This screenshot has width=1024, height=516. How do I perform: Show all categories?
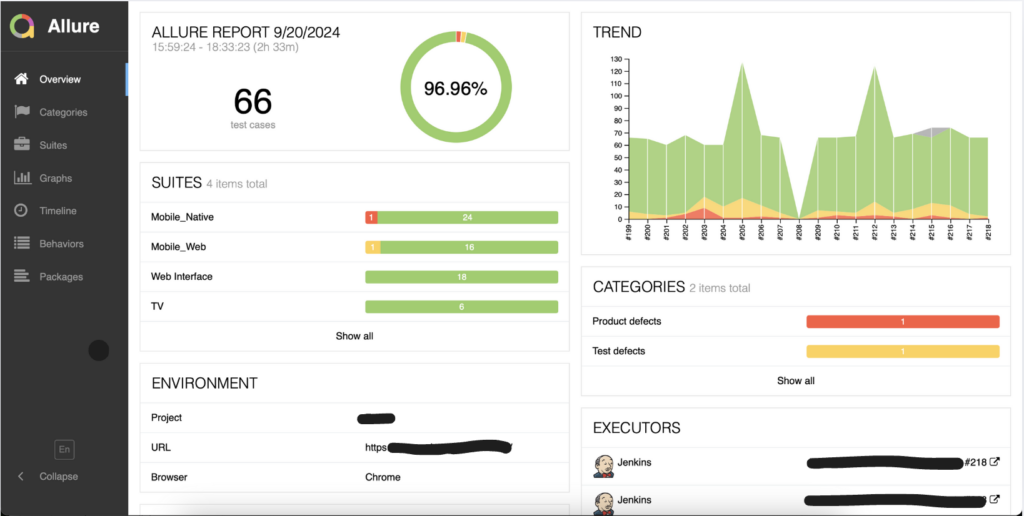[x=795, y=381]
